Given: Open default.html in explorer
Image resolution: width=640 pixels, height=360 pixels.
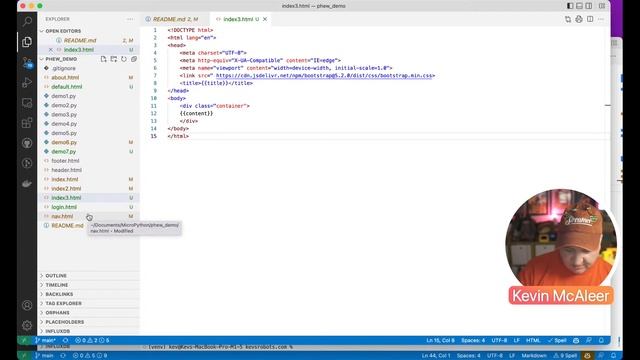Looking at the screenshot, I should pyautogui.click(x=89, y=87).
